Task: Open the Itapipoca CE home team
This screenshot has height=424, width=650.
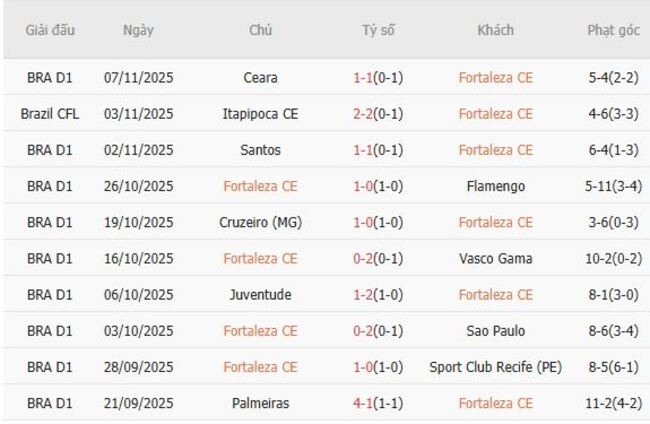Action: pos(261,114)
